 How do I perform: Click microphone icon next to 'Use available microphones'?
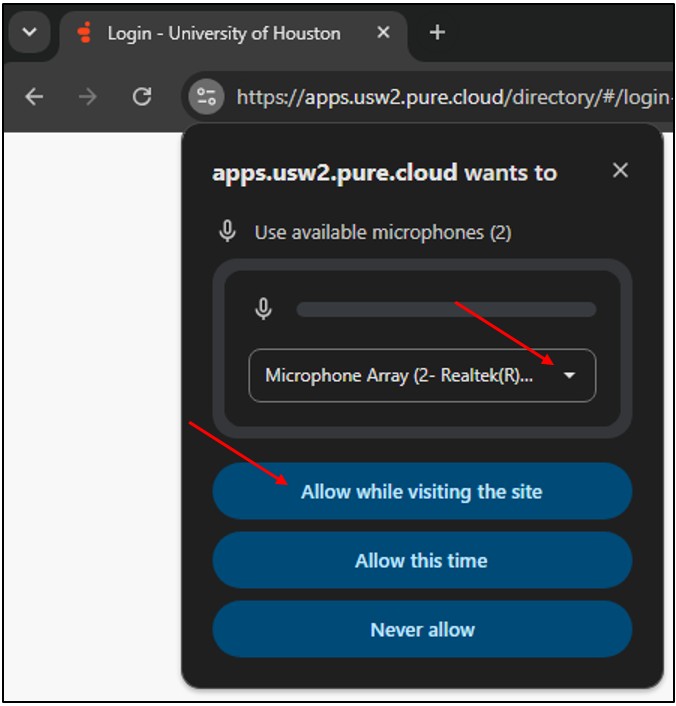pos(227,231)
